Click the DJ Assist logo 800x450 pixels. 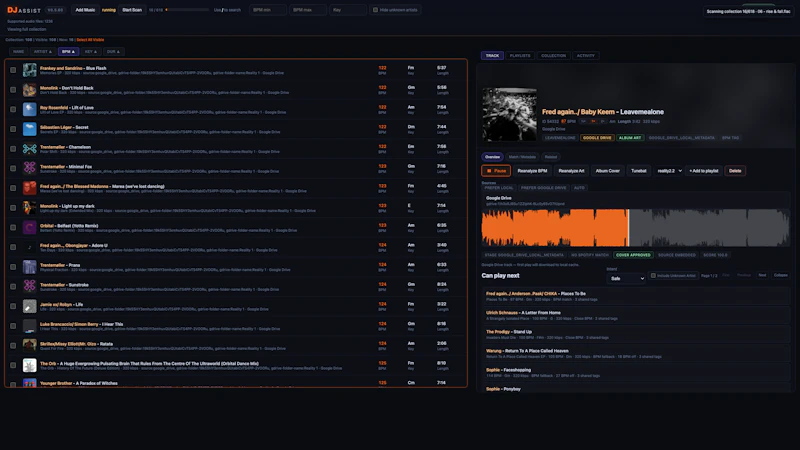coord(24,10)
